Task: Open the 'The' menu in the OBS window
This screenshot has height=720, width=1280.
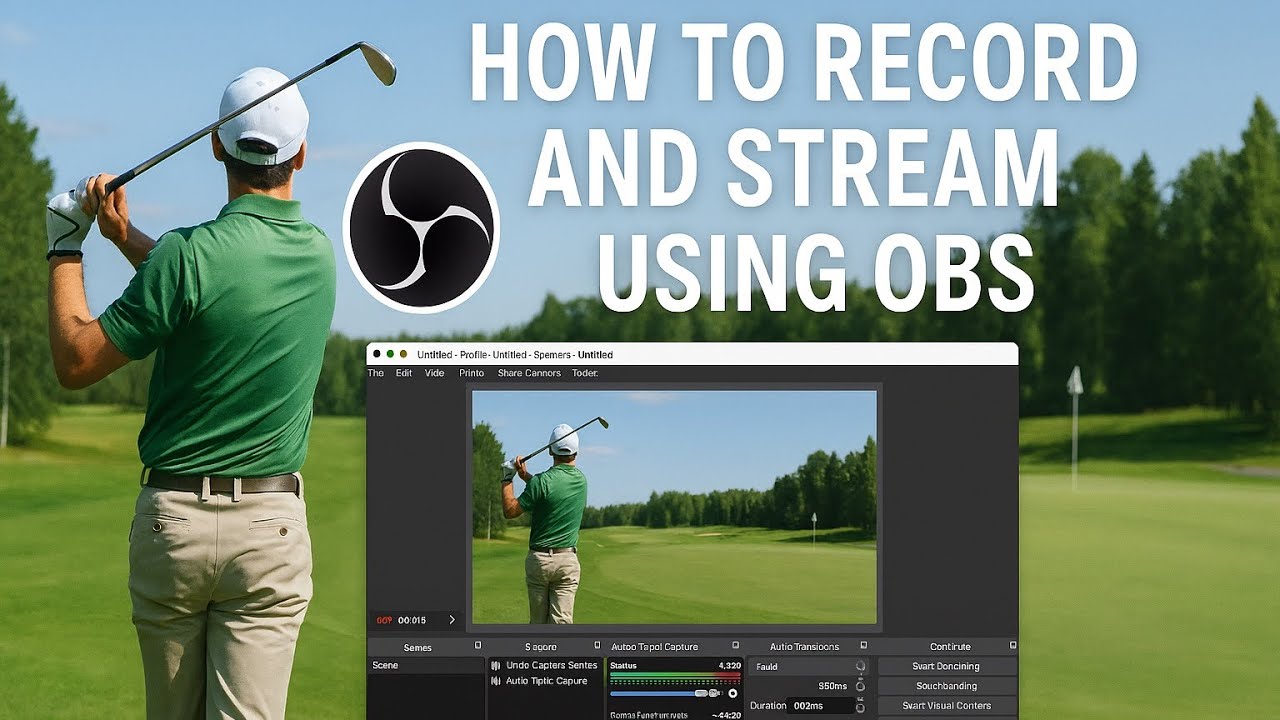Action: [x=376, y=373]
